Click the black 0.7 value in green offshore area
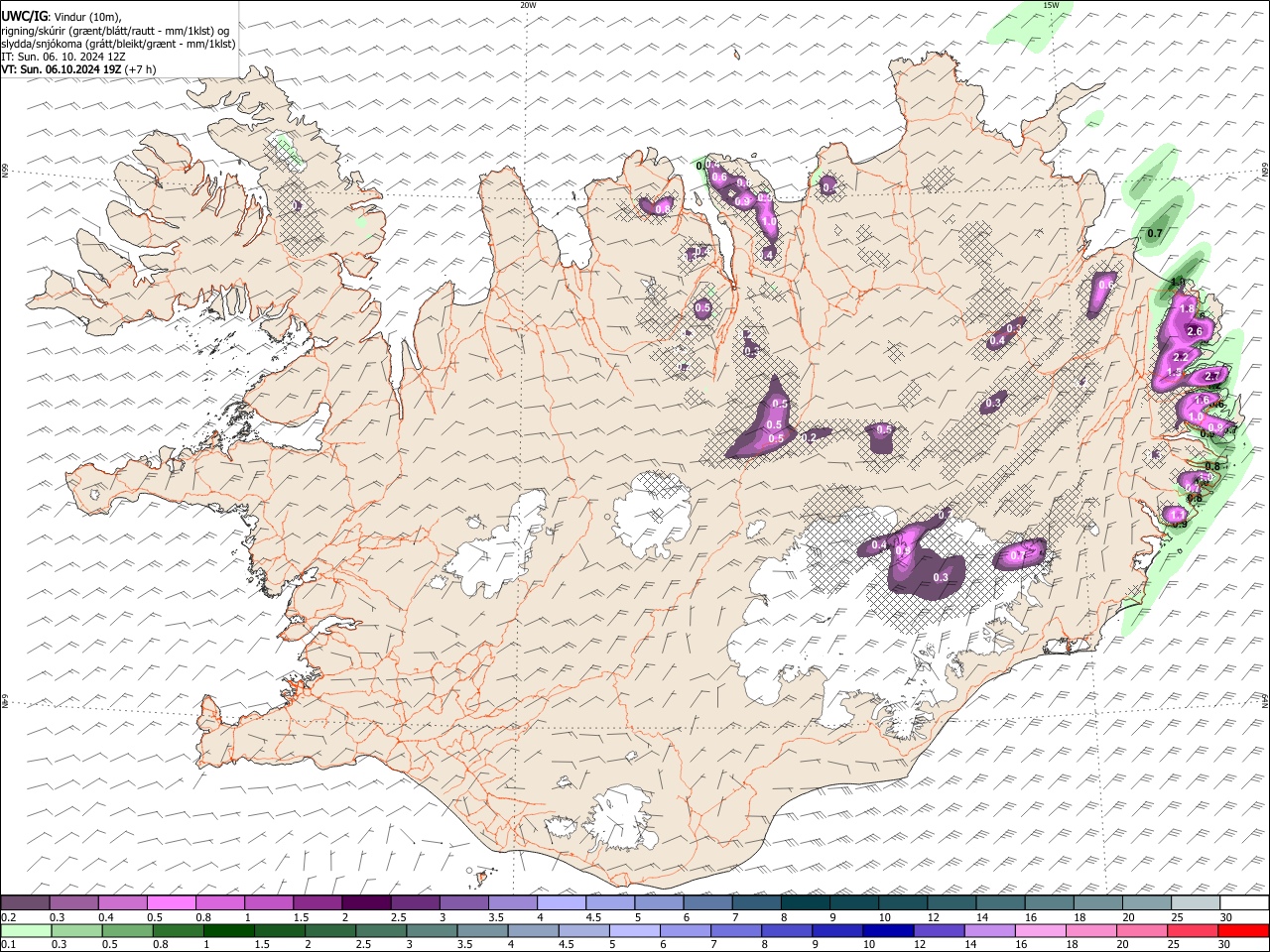Screen dimensions: 1270x952 tap(1154, 234)
